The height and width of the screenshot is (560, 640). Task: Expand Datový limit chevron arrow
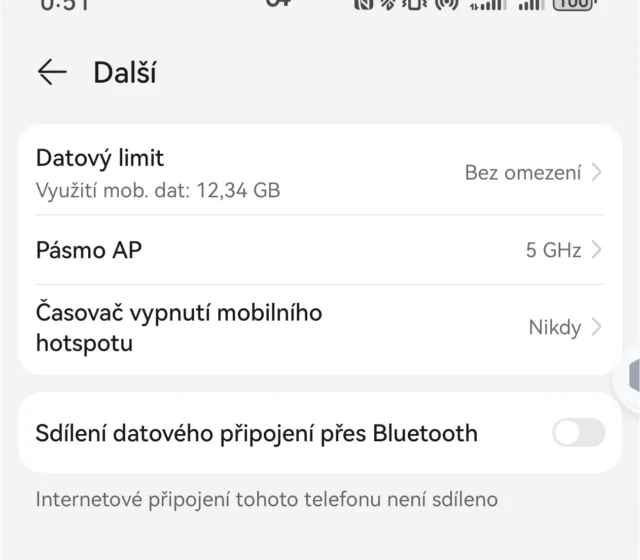point(597,172)
